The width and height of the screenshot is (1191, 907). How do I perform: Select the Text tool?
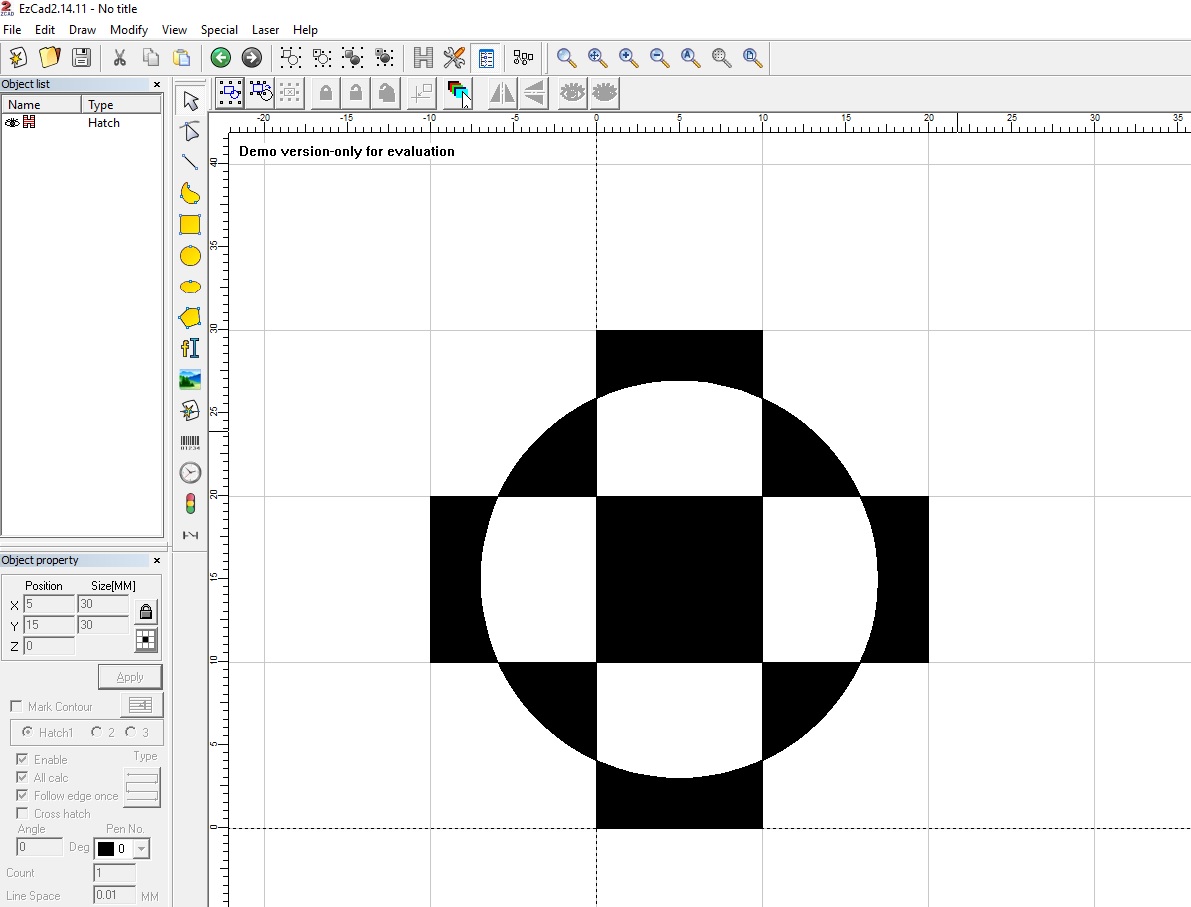tap(190, 349)
